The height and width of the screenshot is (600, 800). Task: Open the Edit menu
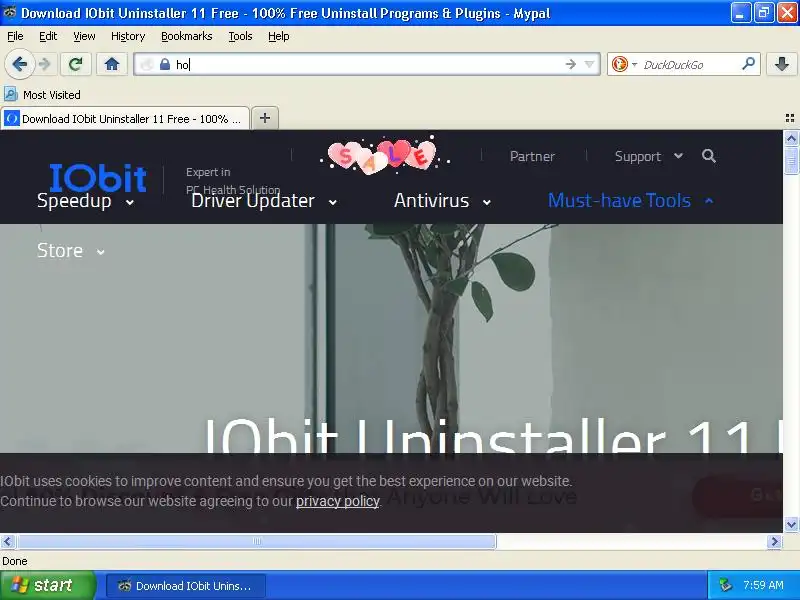tap(48, 36)
